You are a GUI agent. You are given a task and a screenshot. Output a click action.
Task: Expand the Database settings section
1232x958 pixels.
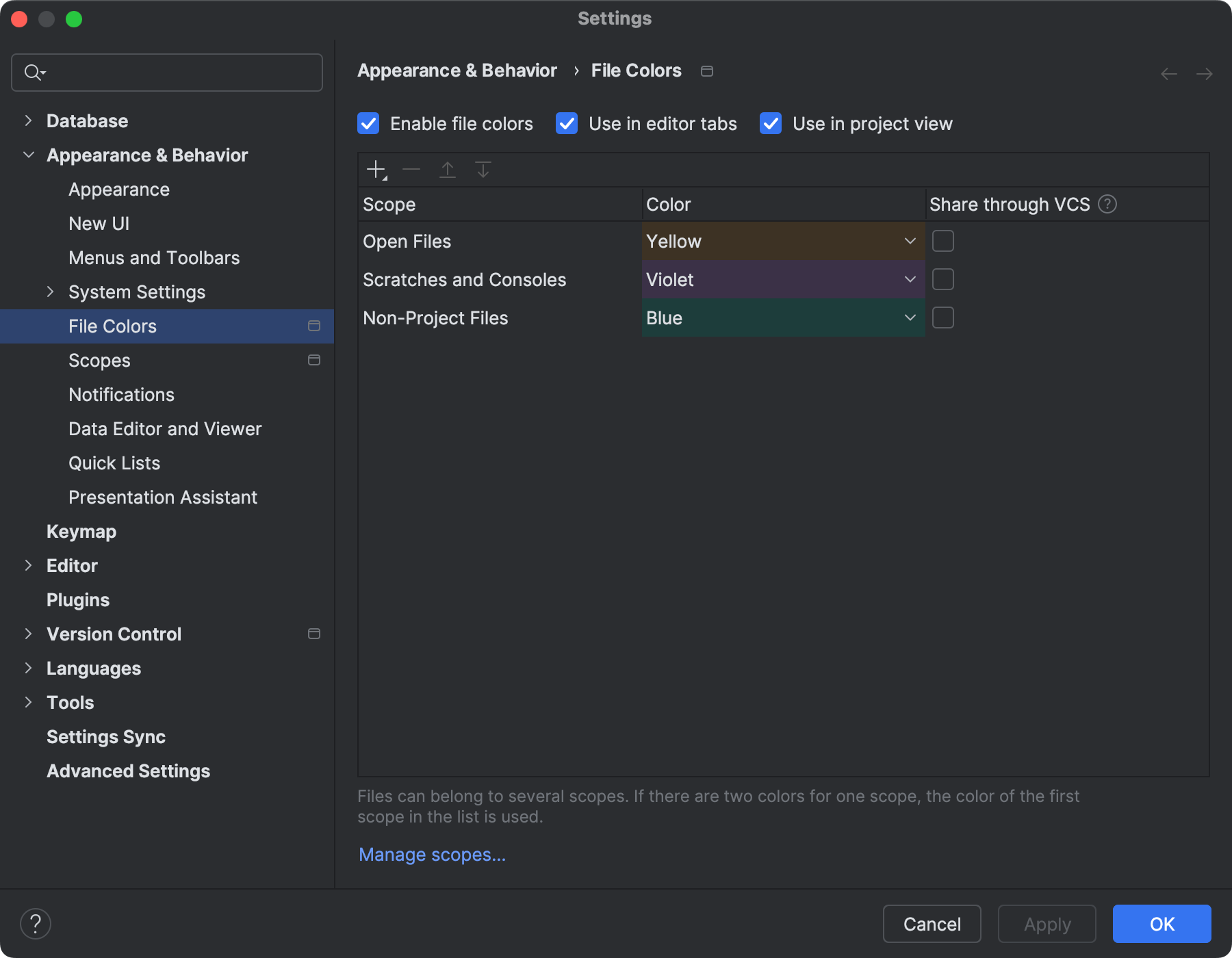coord(28,120)
